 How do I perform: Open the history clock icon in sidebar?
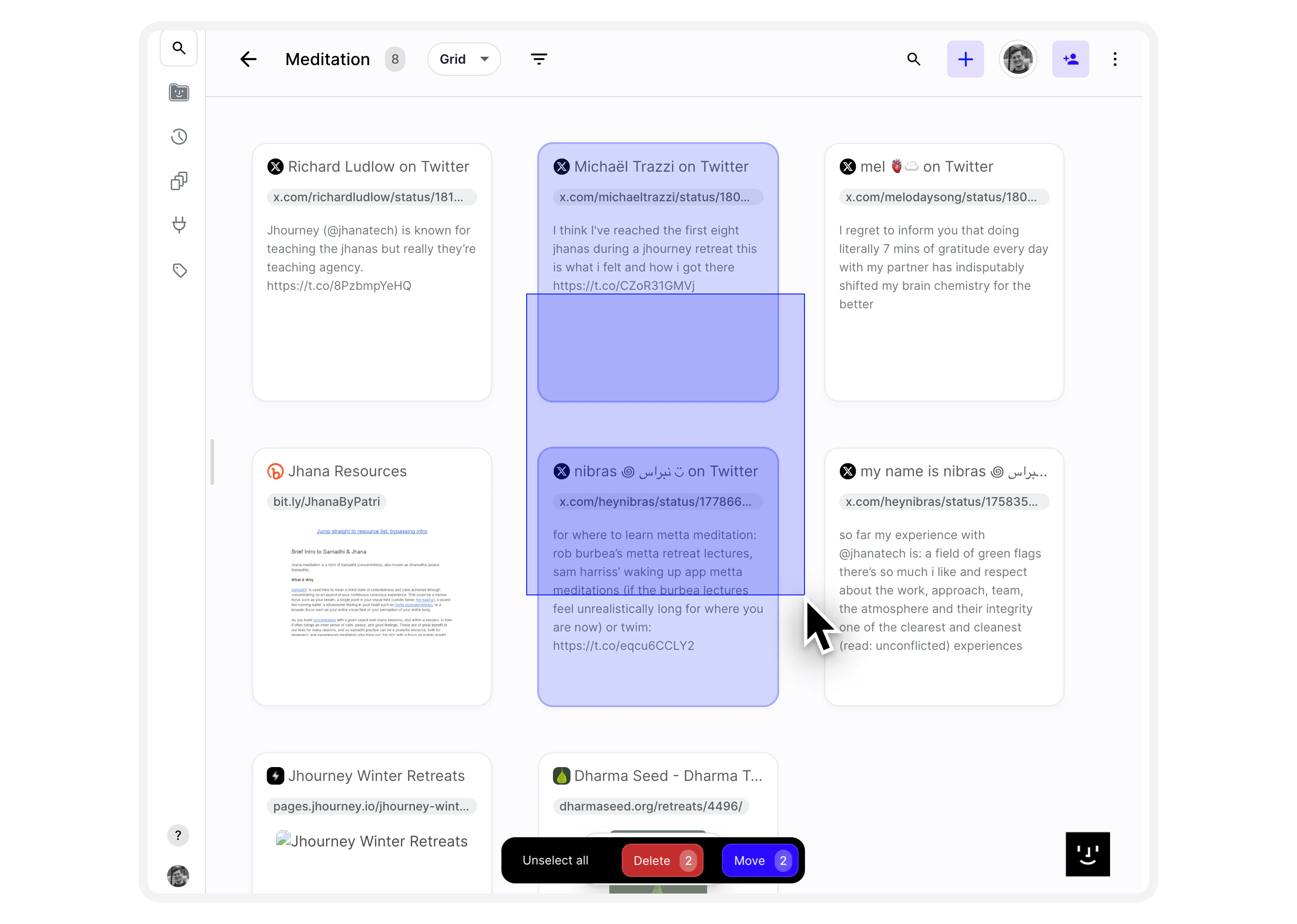(179, 137)
